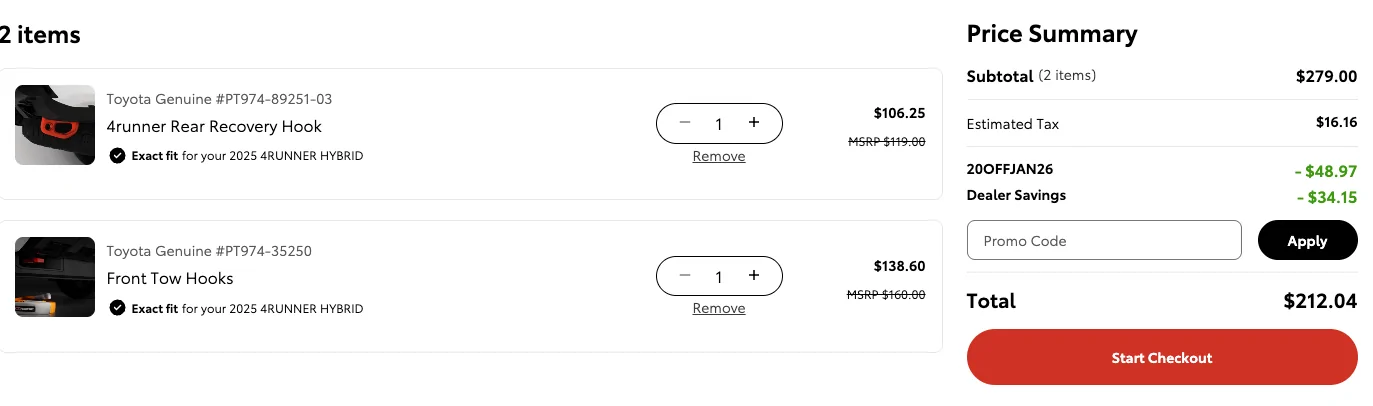
Task: Focus the Promo Code input field
Action: point(1104,240)
